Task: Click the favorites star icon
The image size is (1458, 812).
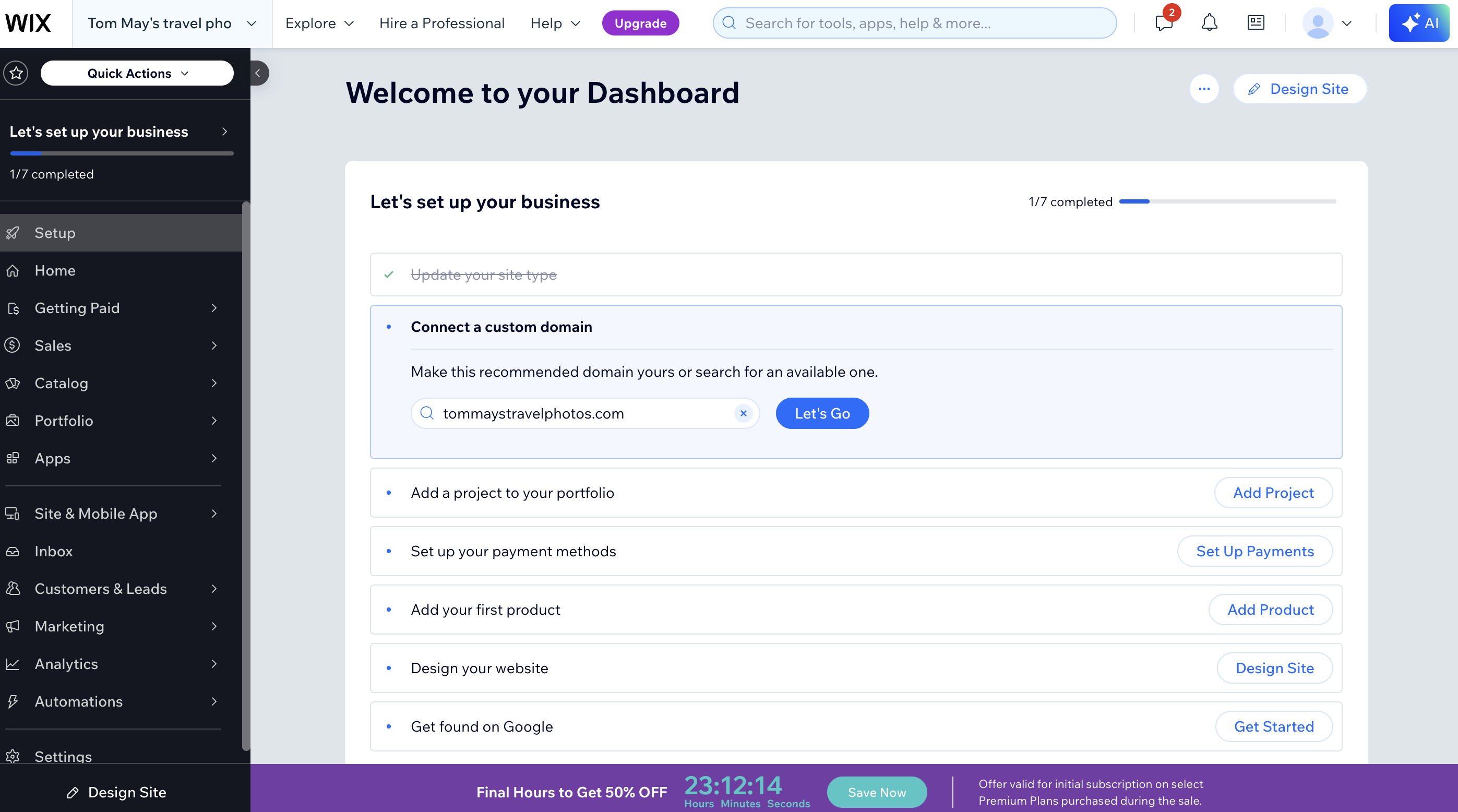Action: (x=16, y=73)
